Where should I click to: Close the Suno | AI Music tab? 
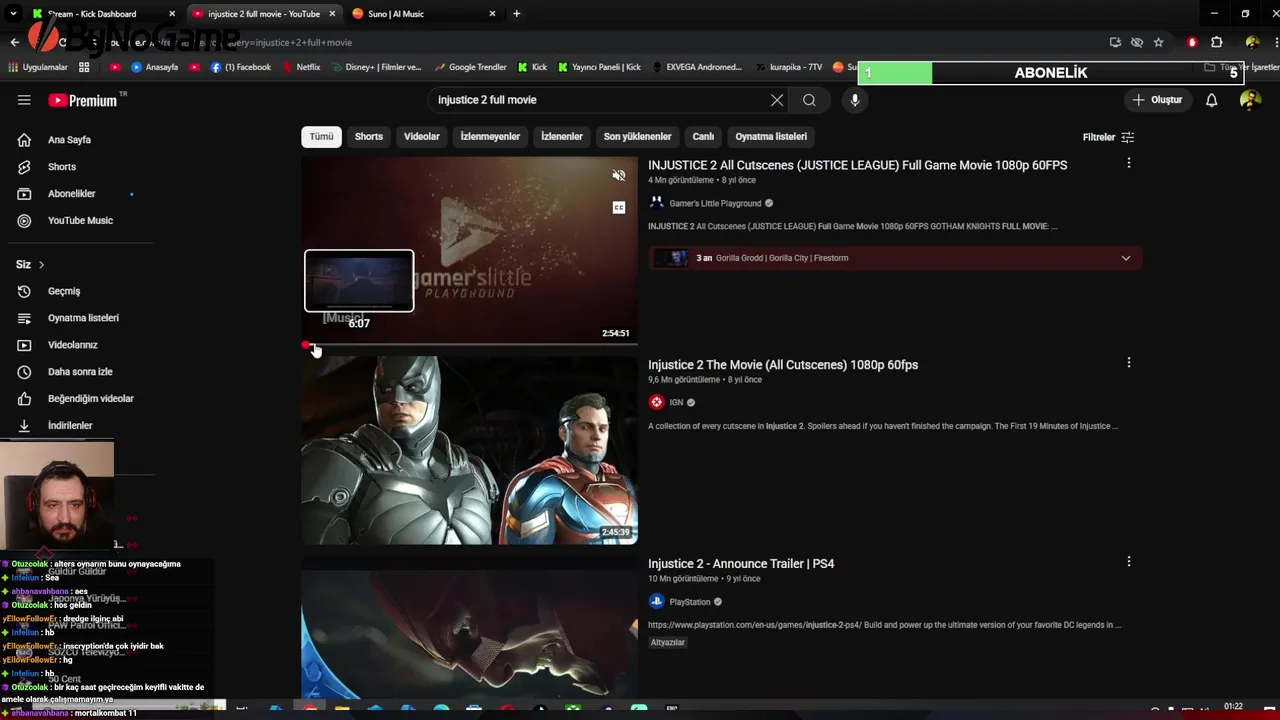click(x=492, y=14)
